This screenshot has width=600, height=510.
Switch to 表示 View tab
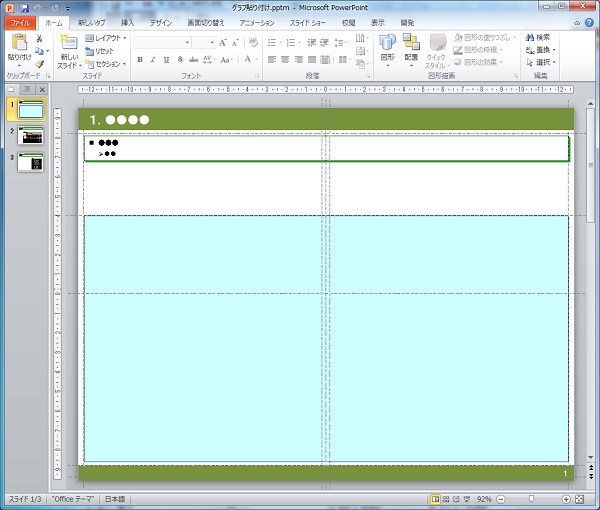[x=378, y=23]
